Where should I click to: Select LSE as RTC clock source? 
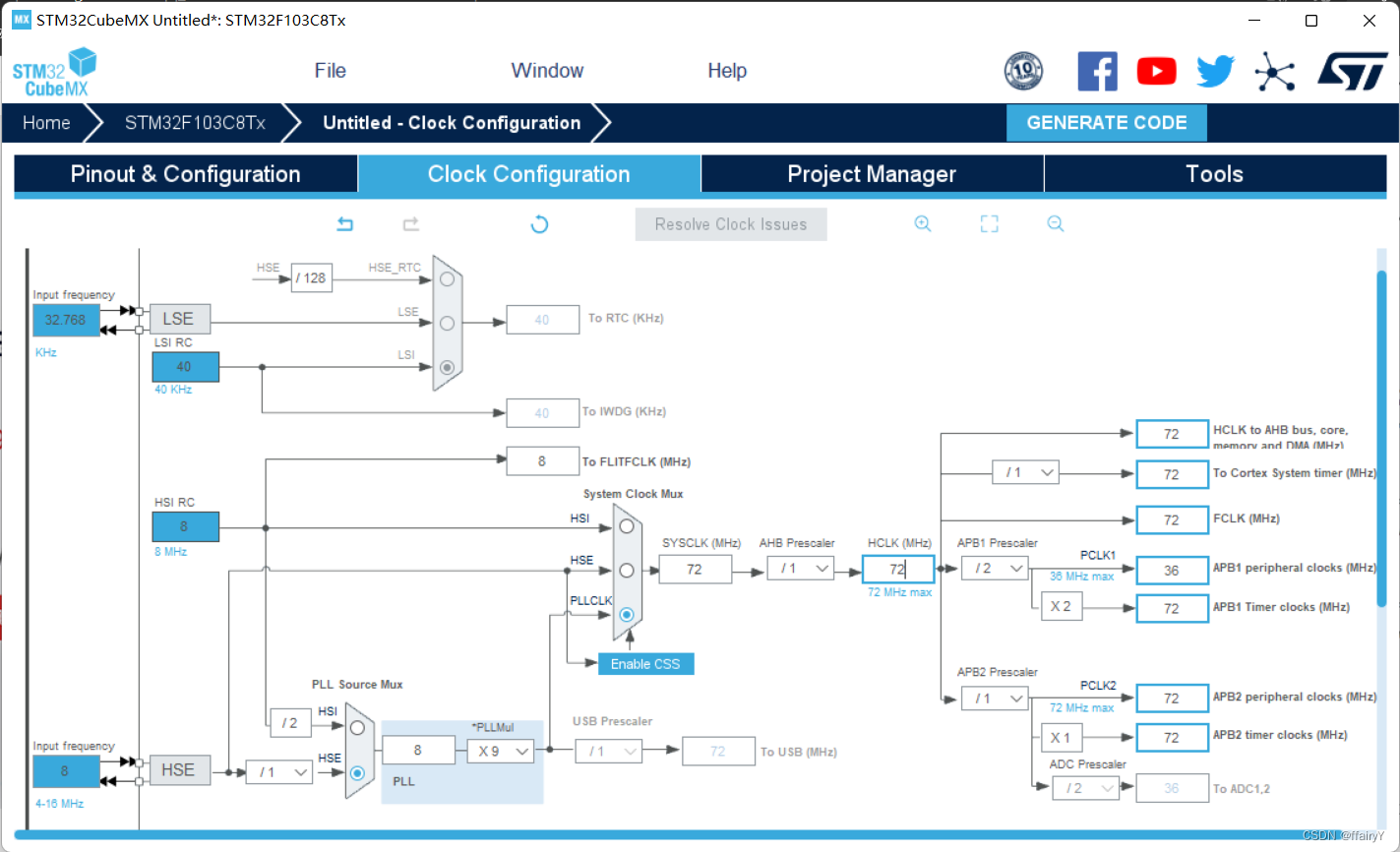(448, 323)
